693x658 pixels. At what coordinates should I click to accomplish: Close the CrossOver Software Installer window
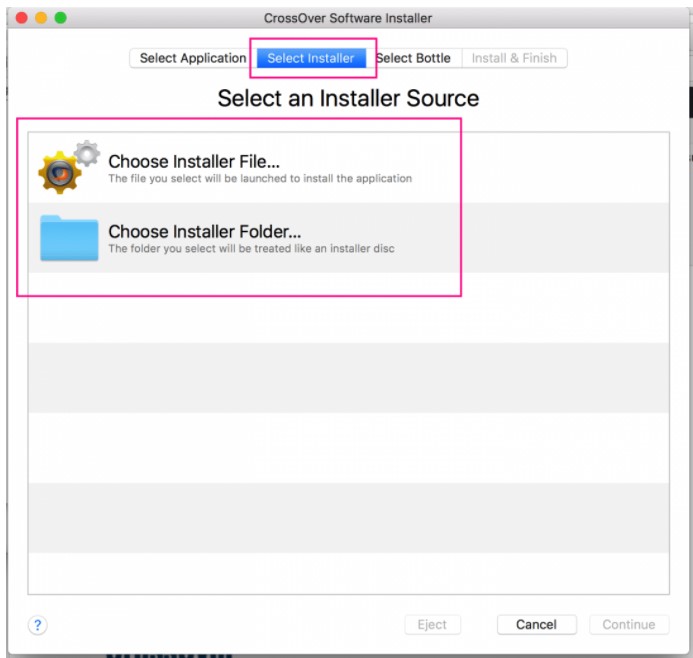tap(22, 18)
